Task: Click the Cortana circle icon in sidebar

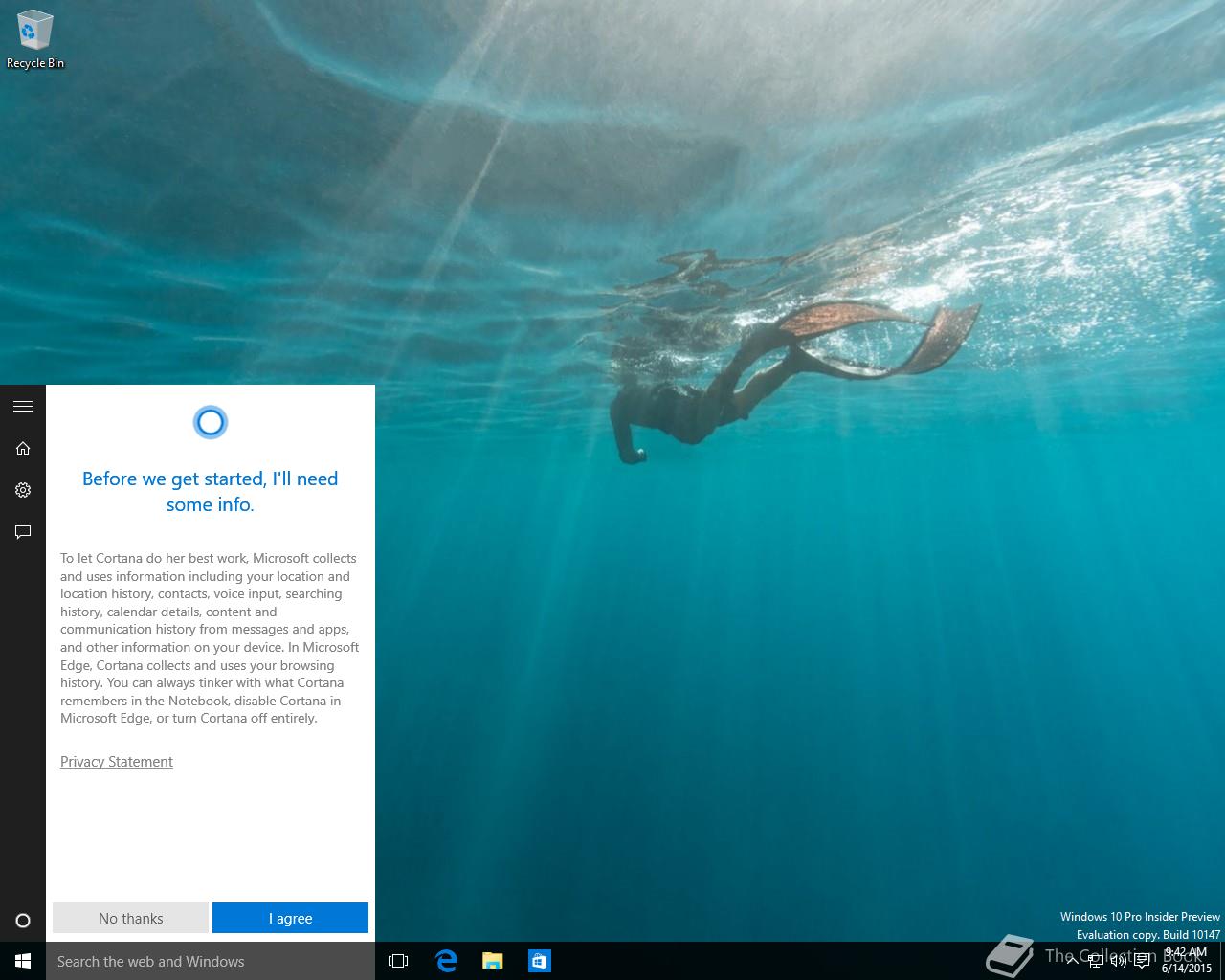Action: (23, 921)
